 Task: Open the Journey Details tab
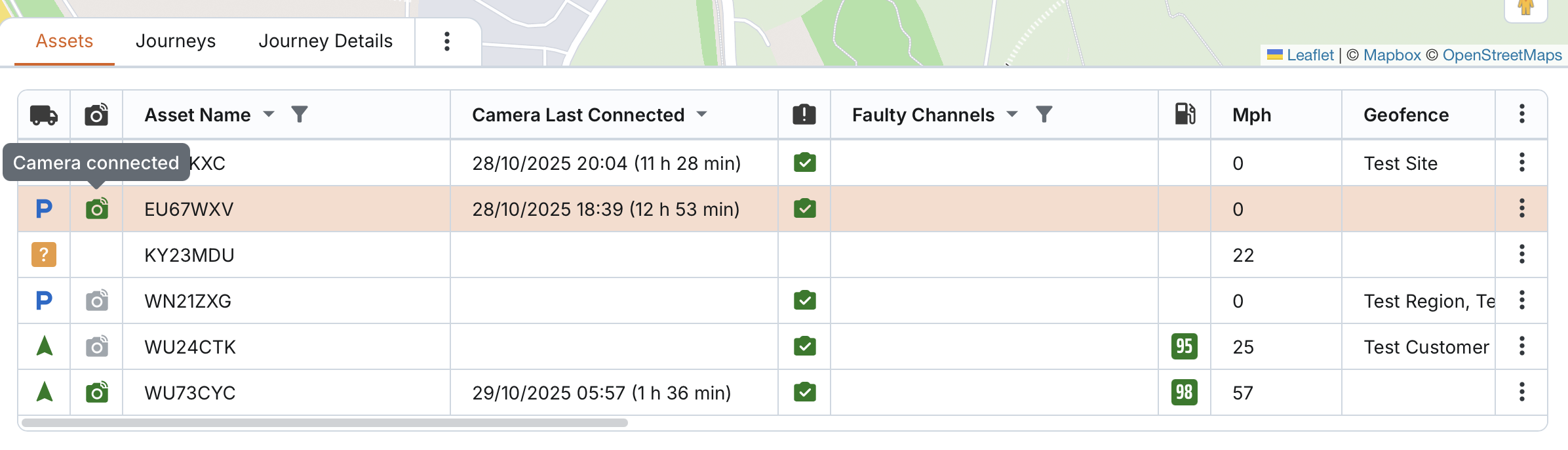click(x=325, y=41)
